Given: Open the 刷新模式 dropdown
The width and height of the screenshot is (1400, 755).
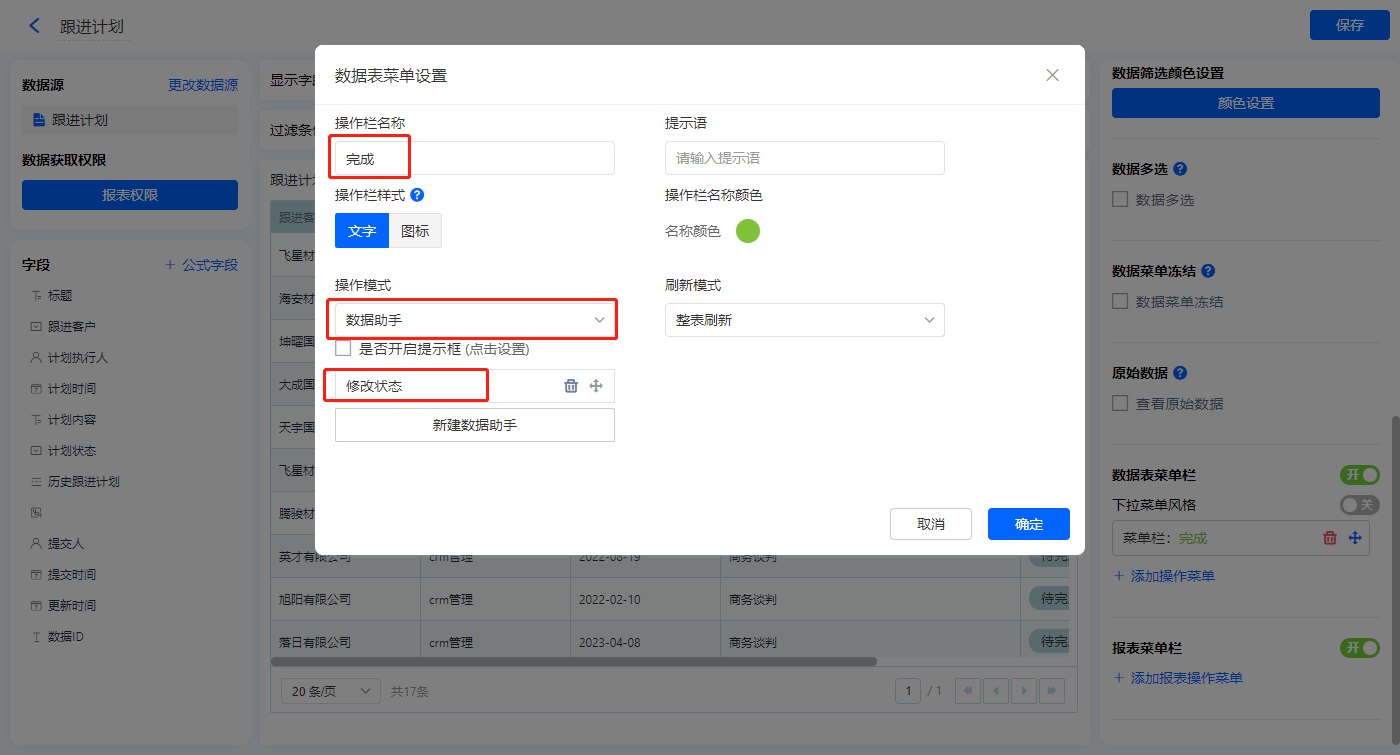Looking at the screenshot, I should [x=804, y=320].
